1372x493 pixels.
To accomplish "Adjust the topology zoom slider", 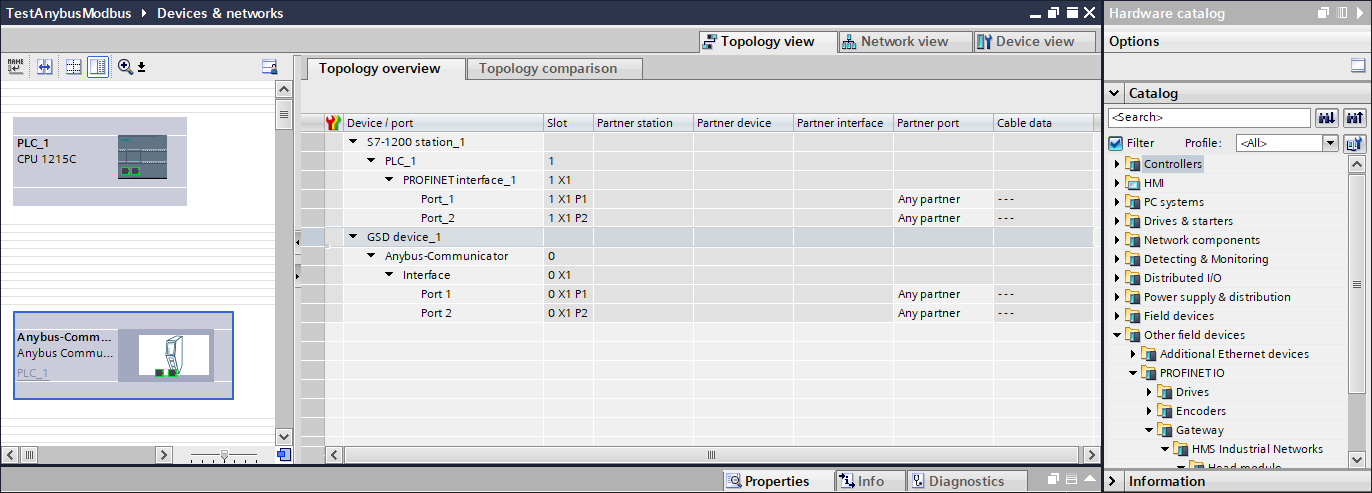I will (224, 455).
